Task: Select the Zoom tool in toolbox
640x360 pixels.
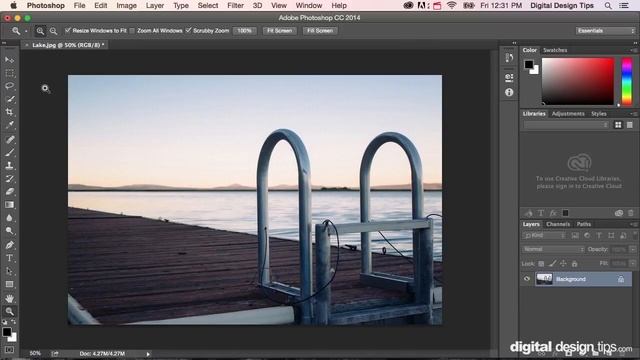Action: 9,311
